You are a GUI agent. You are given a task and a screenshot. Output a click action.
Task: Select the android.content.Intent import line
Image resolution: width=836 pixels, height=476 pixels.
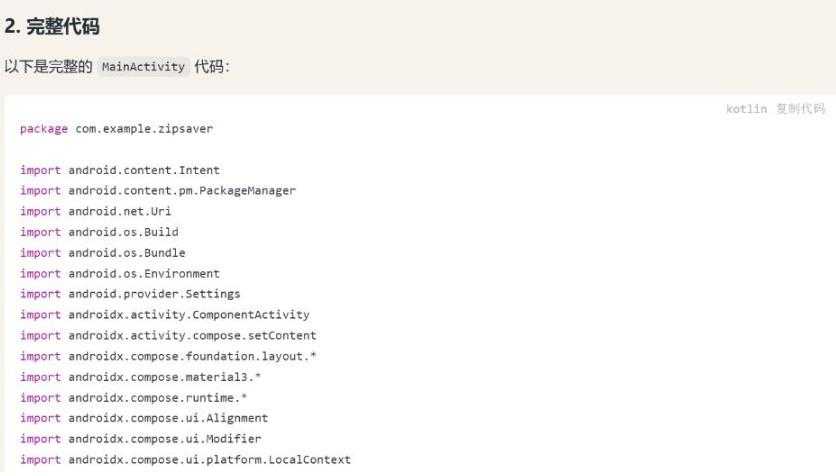coord(120,170)
